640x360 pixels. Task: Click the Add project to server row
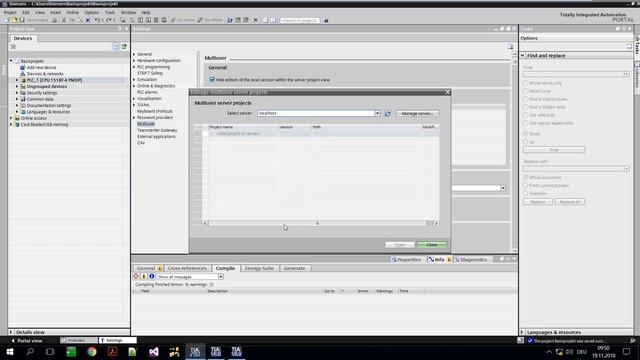click(321, 133)
